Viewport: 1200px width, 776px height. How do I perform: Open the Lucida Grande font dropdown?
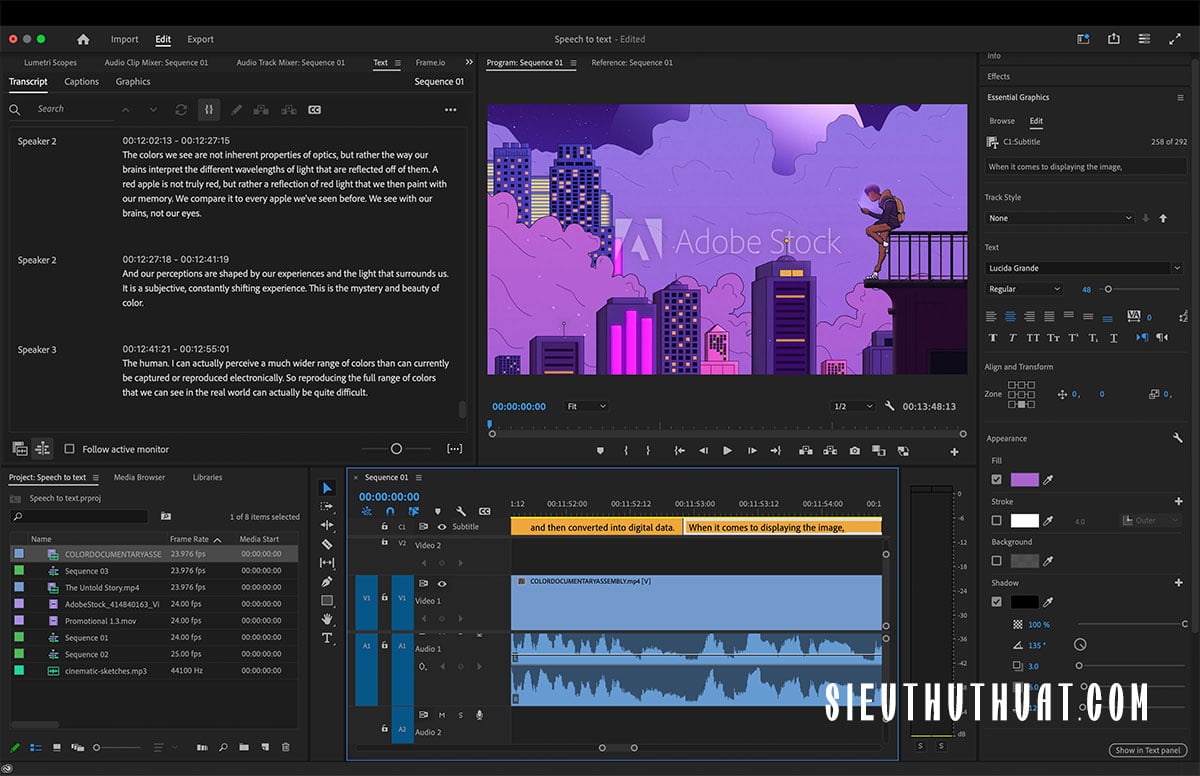point(1084,268)
